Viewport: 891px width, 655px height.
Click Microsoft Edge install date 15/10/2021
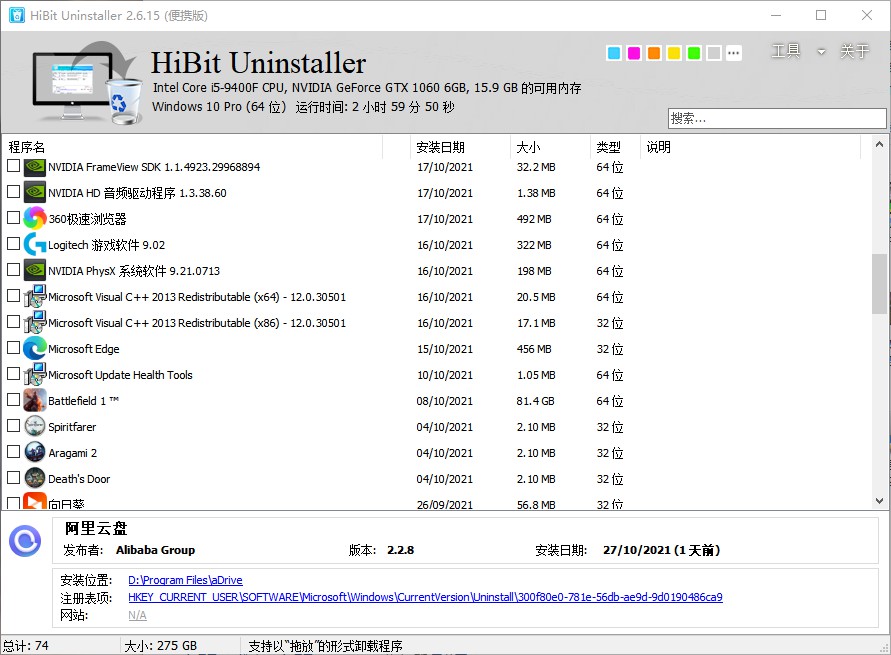click(x=445, y=349)
